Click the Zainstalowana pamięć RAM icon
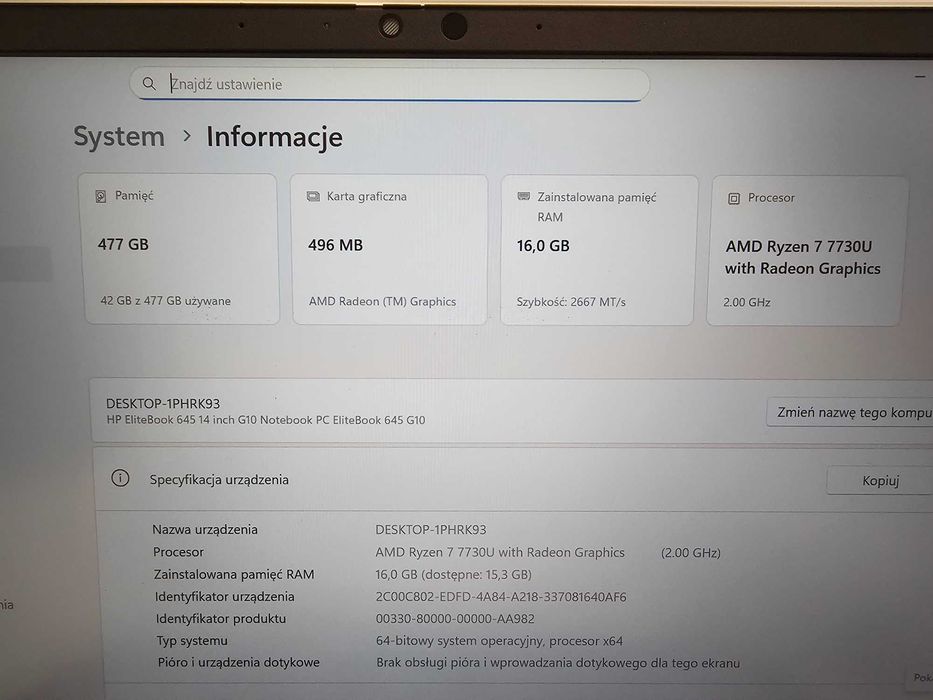The image size is (933, 700). coord(524,196)
